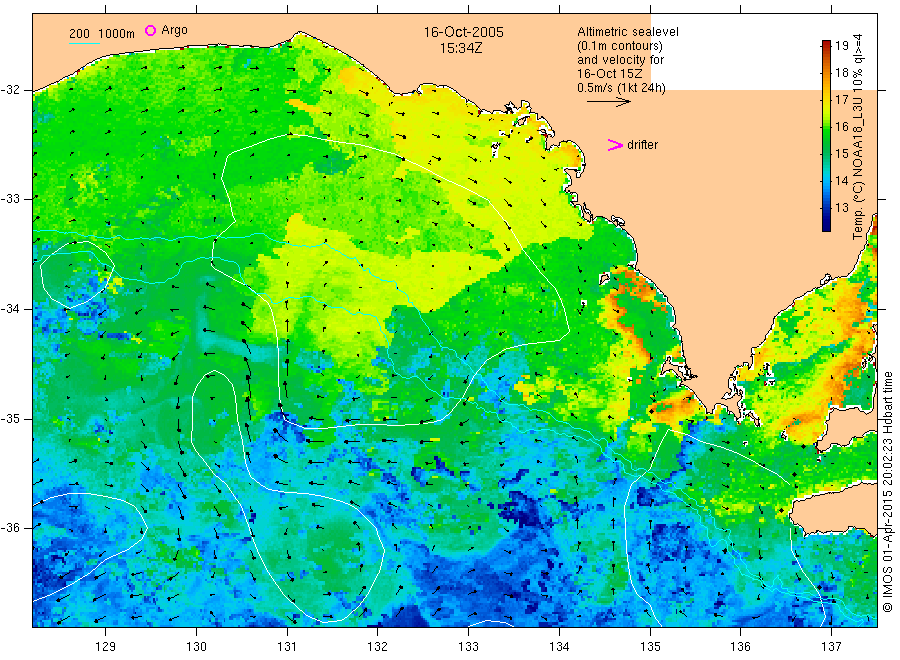The image size is (900, 660).
Task: Click the color bar value 15
Action: [x=841, y=153]
